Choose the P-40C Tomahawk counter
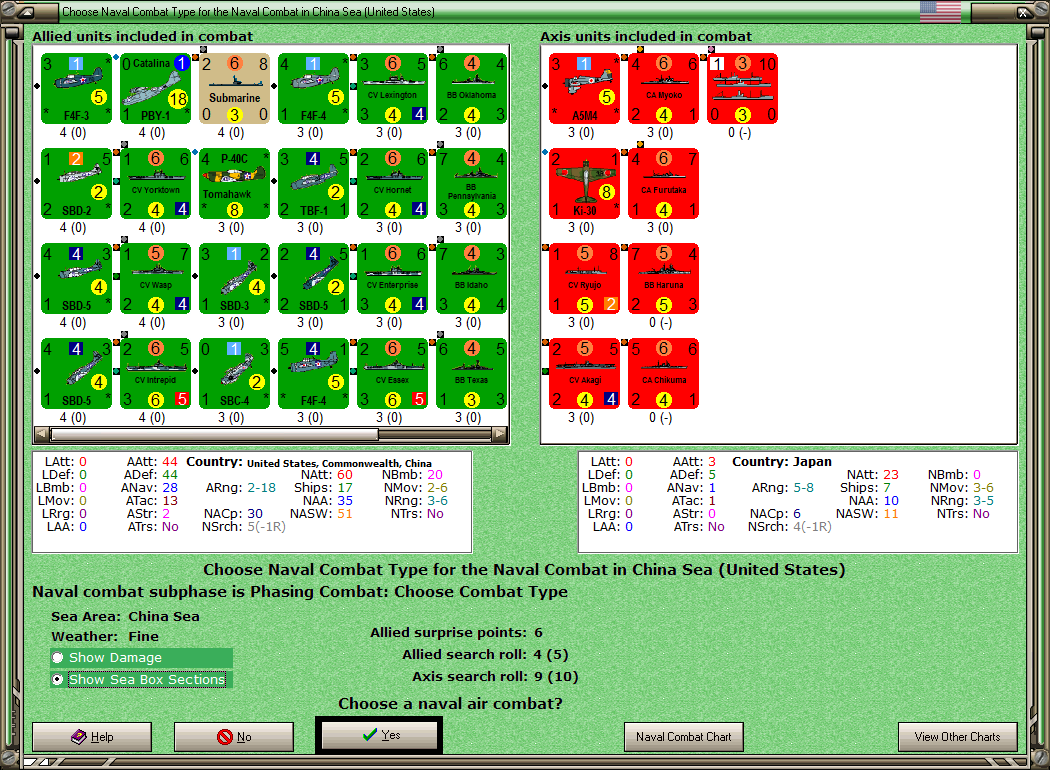 [x=234, y=184]
